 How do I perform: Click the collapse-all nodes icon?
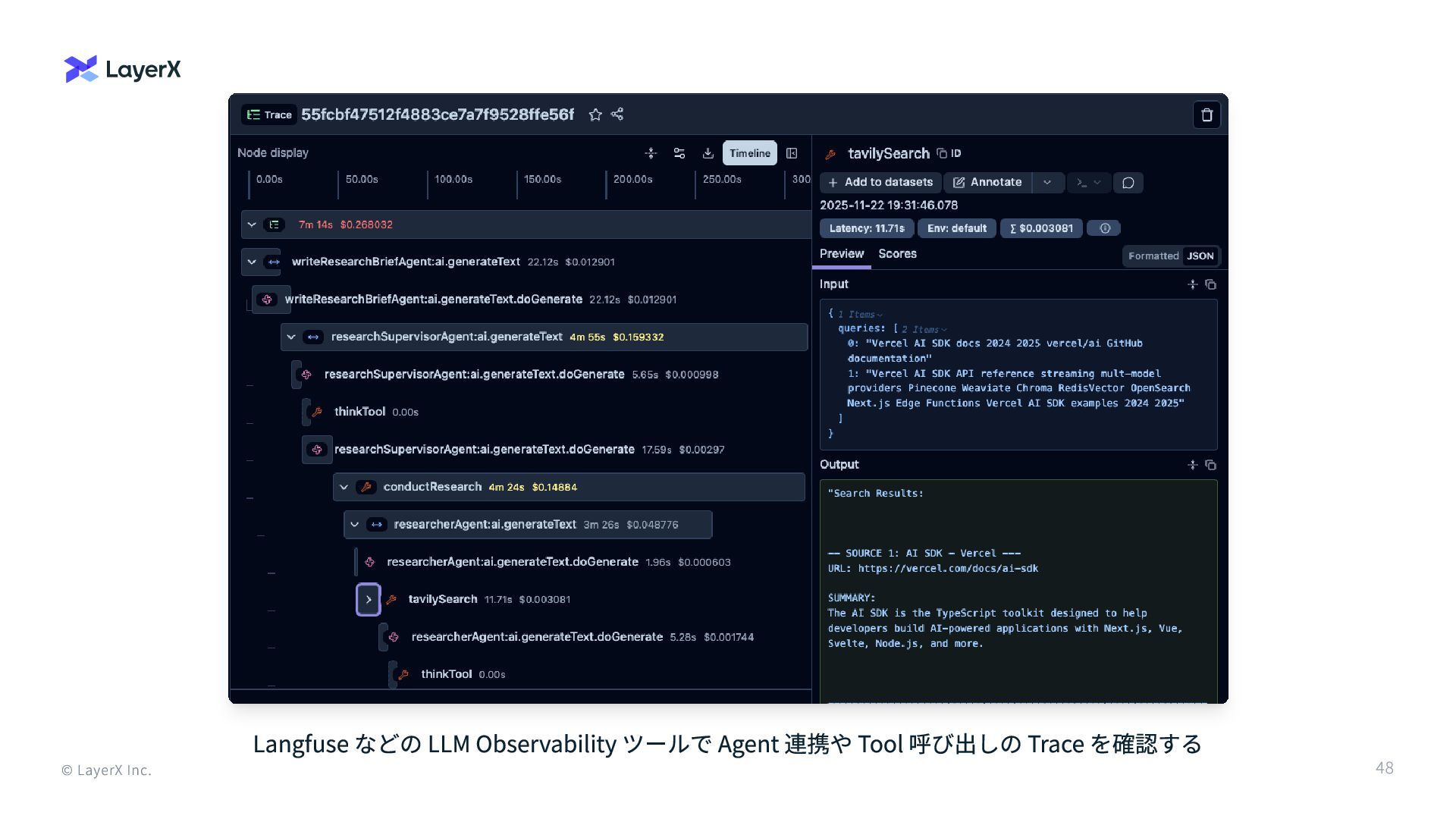coord(651,153)
